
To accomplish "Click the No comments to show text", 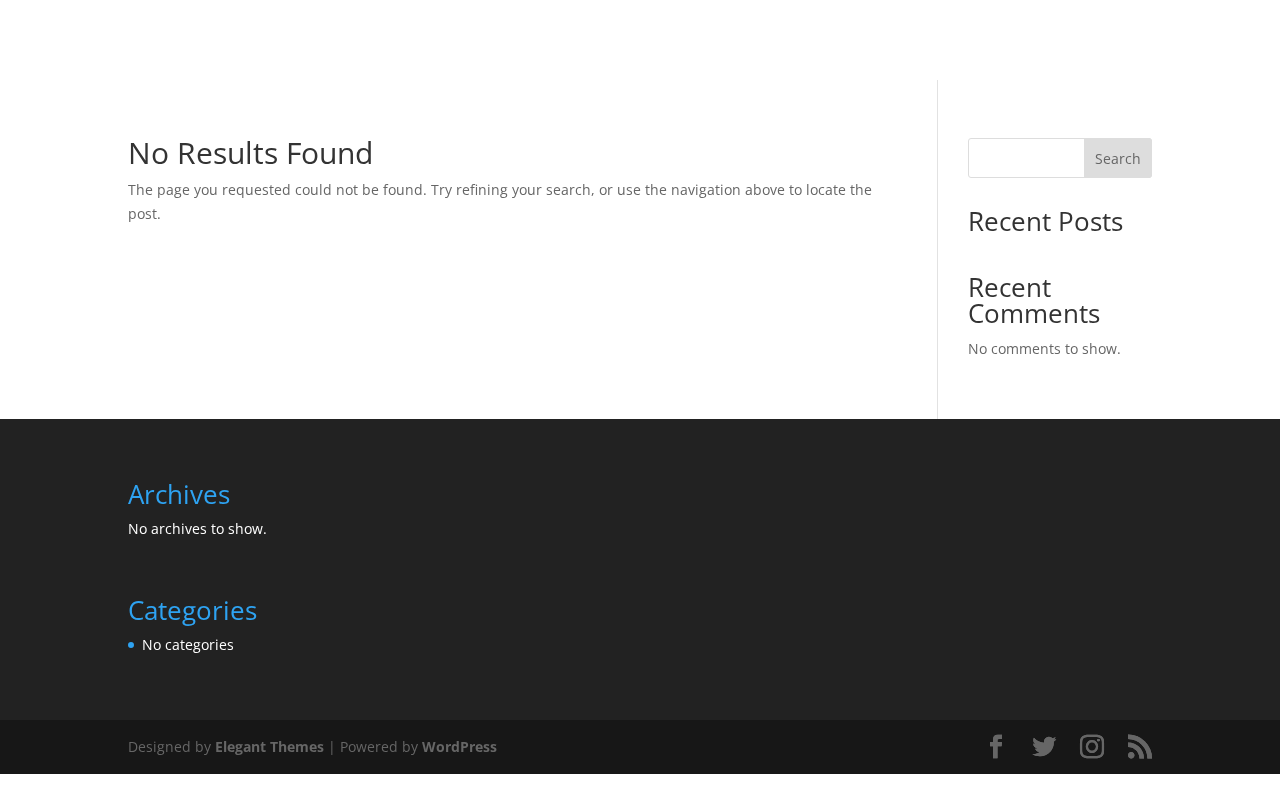I will (1044, 349).
